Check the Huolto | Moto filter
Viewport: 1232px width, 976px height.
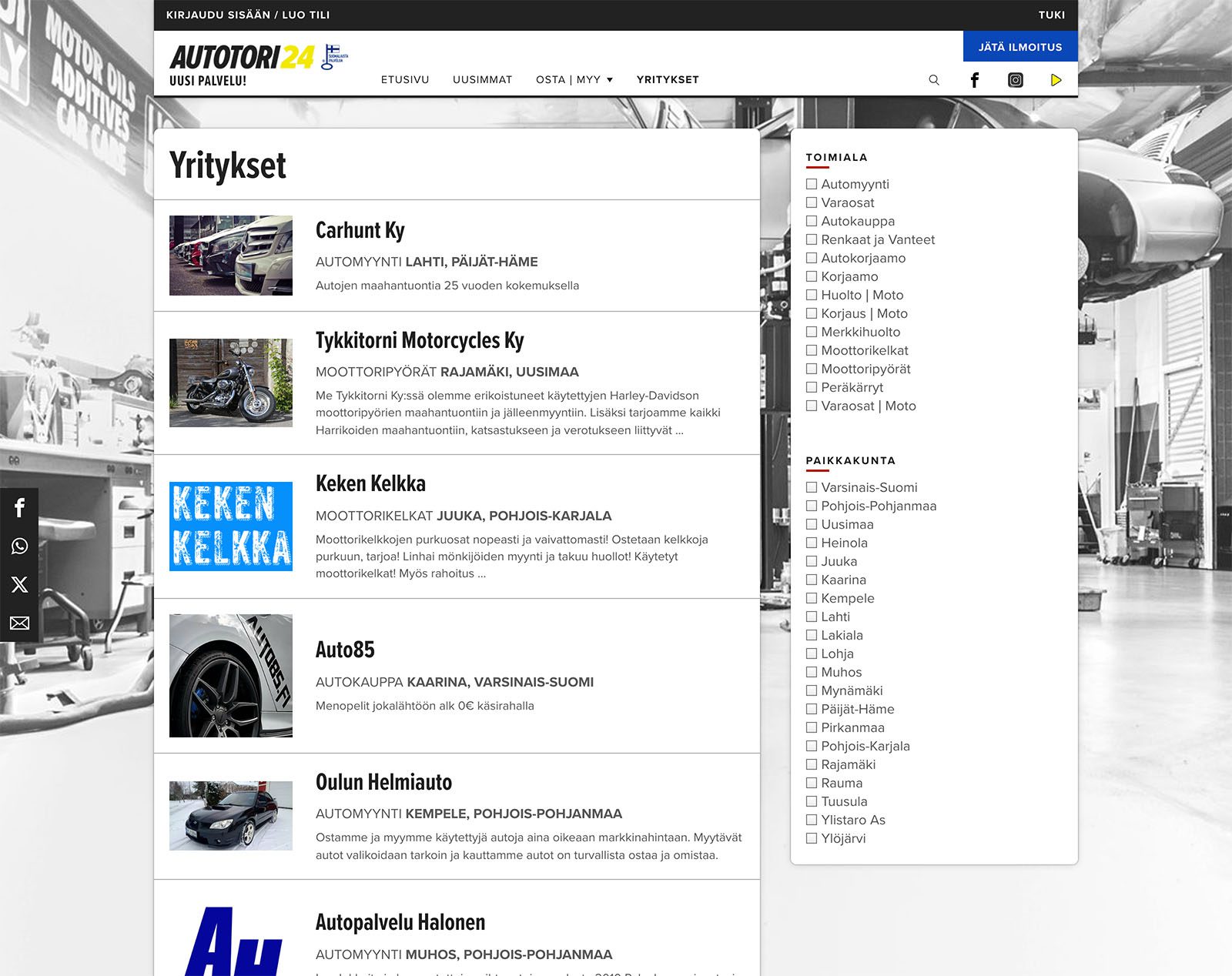point(812,295)
